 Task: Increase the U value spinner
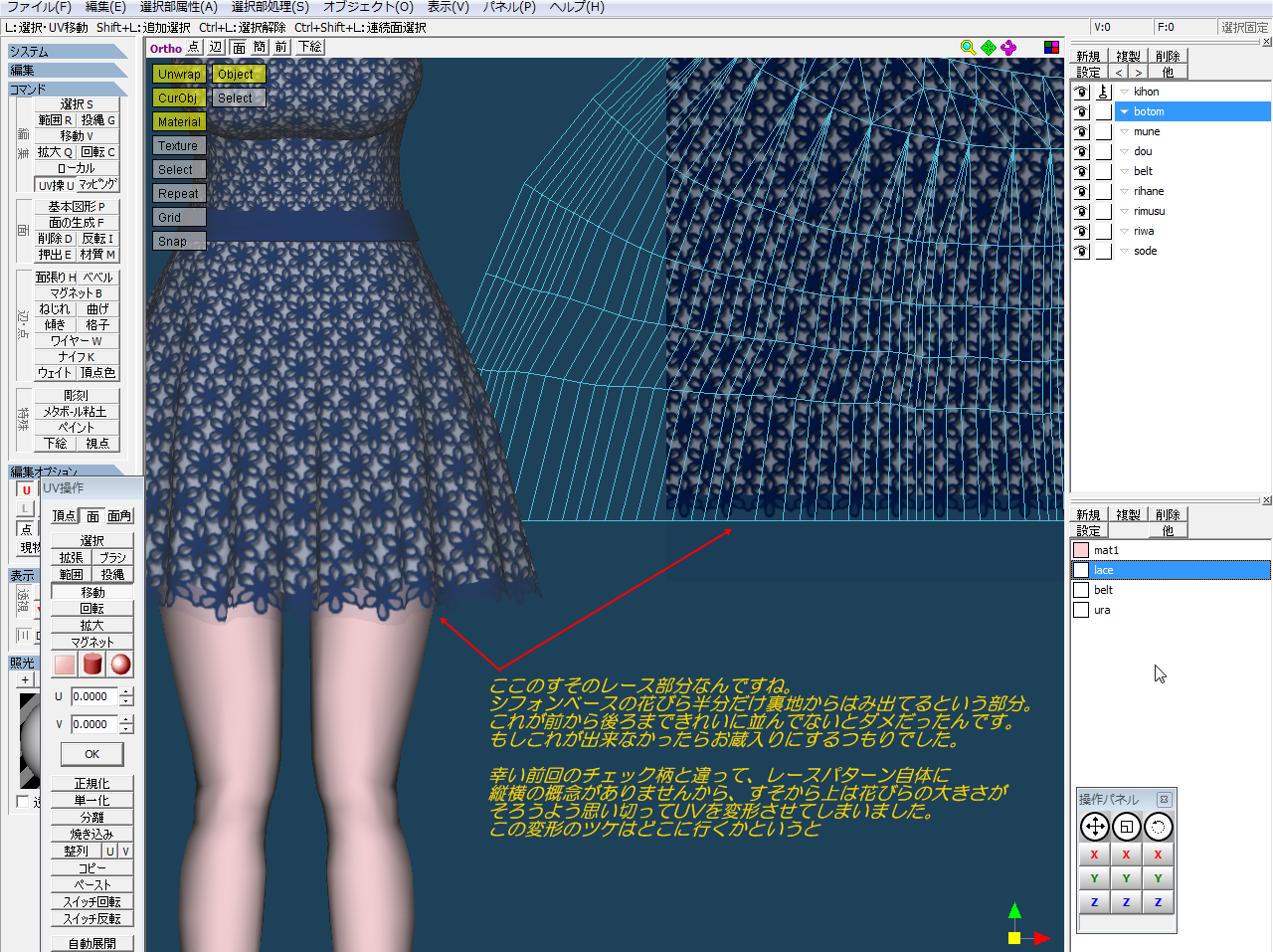pyautogui.click(x=126, y=691)
